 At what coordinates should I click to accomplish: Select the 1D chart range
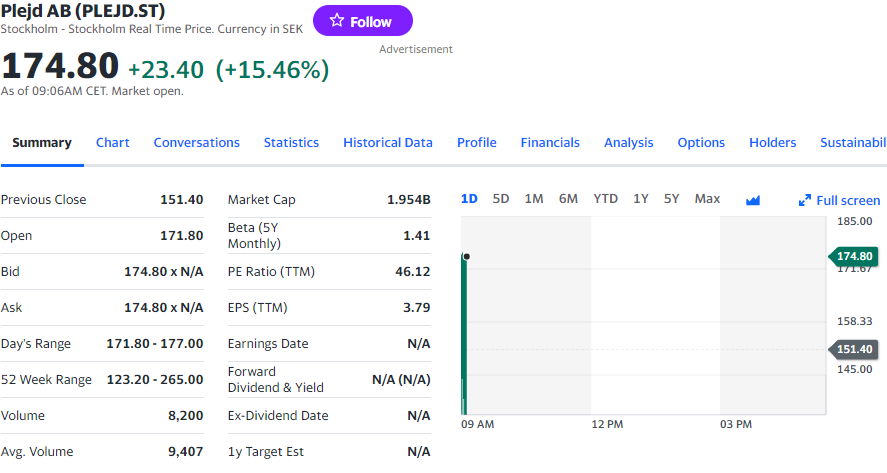tap(469, 199)
